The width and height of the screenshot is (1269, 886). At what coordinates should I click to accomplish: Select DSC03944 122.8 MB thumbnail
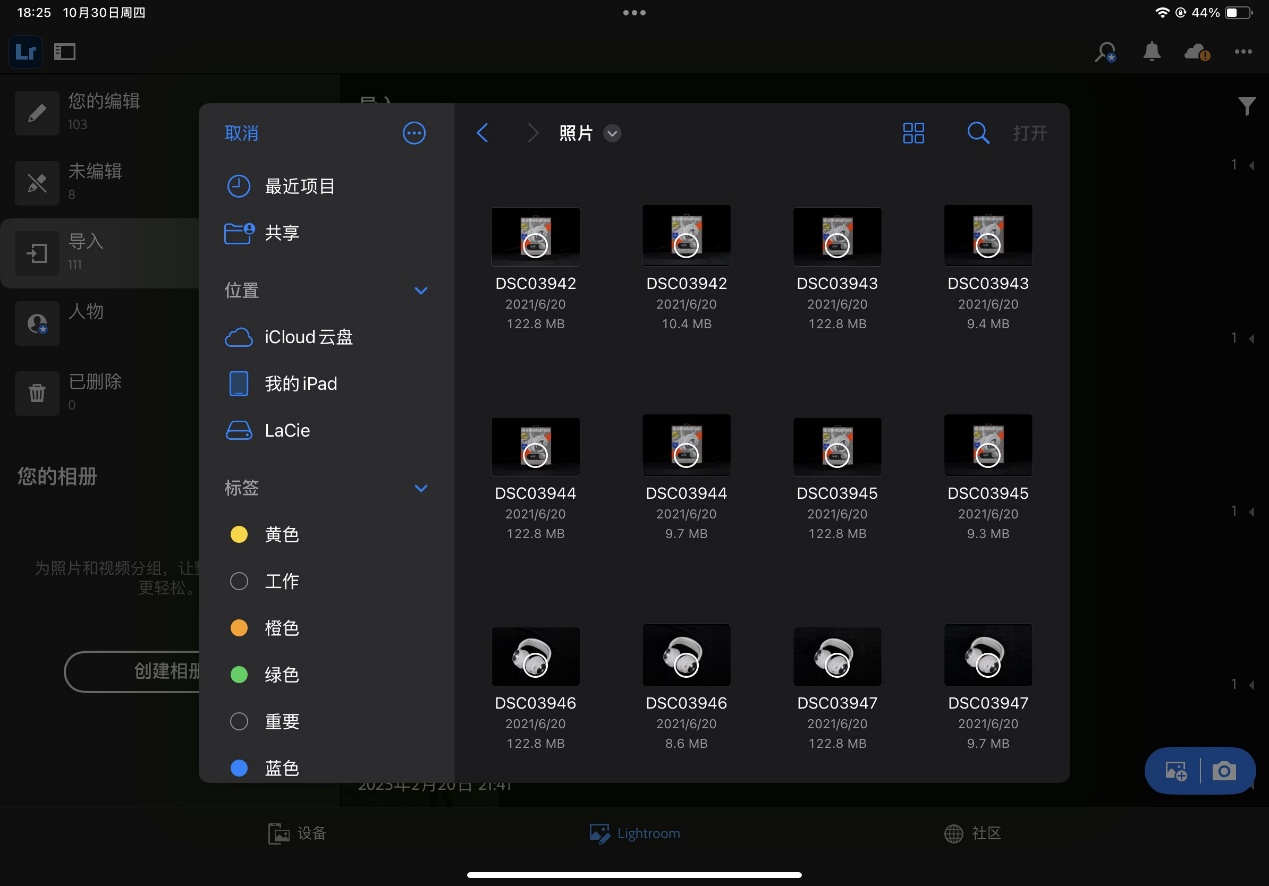coord(536,446)
